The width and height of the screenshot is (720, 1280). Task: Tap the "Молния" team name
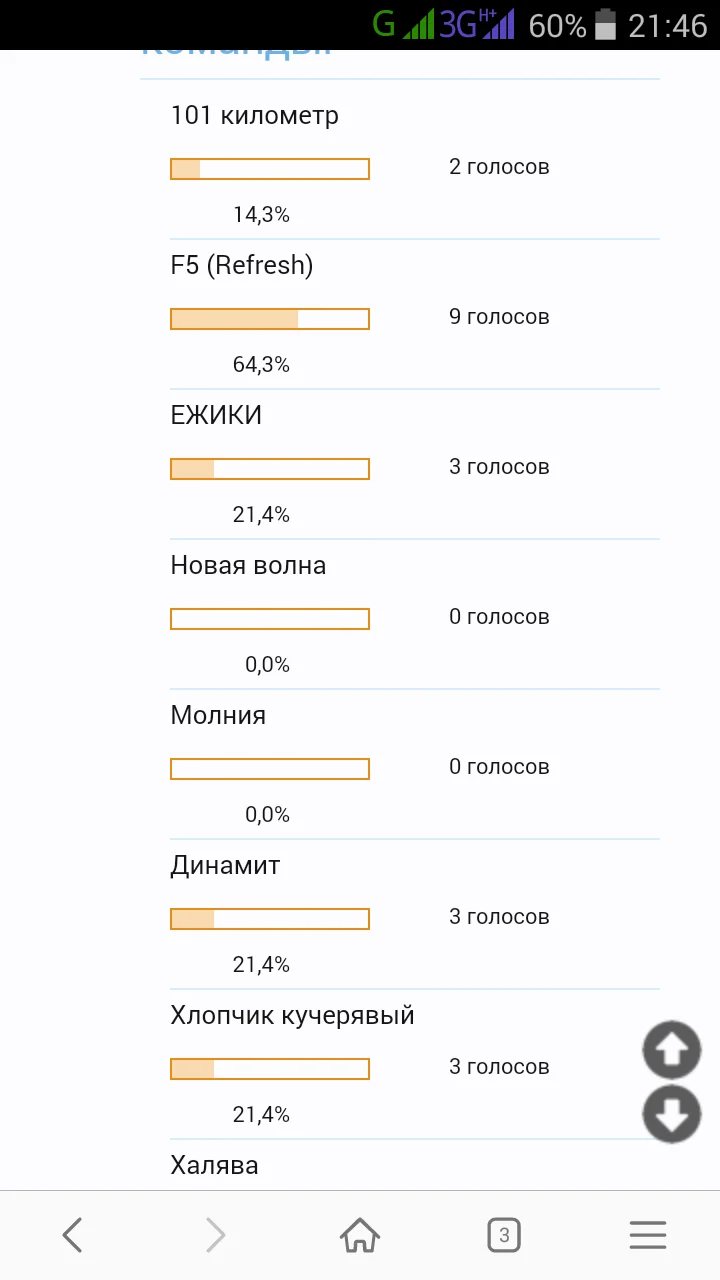218,716
